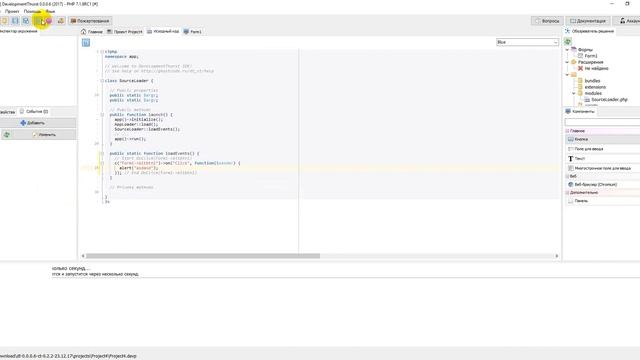Open the Помощь menu
This screenshot has height=360, width=640.
32,11
